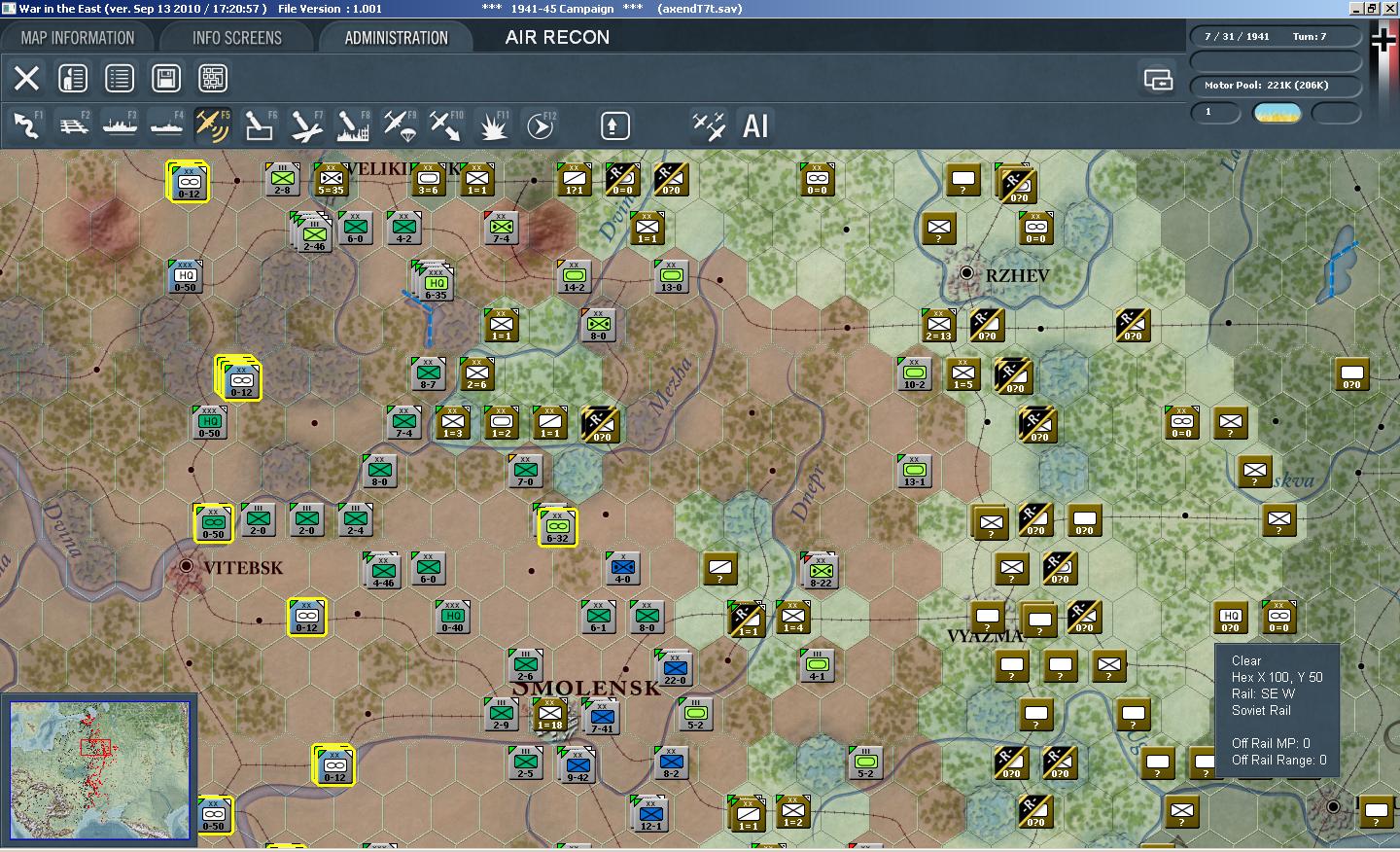This screenshot has width=1400, height=852.
Task: Click the X exit game icon
Action: pos(27,78)
